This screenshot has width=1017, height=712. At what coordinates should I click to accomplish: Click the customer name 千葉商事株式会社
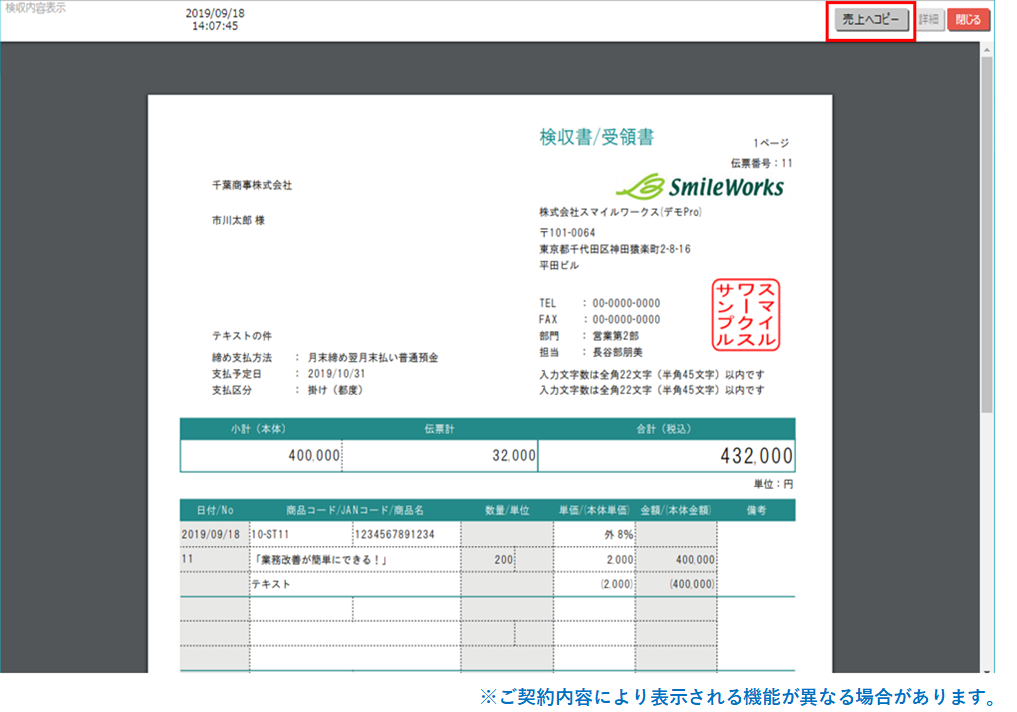tap(252, 185)
